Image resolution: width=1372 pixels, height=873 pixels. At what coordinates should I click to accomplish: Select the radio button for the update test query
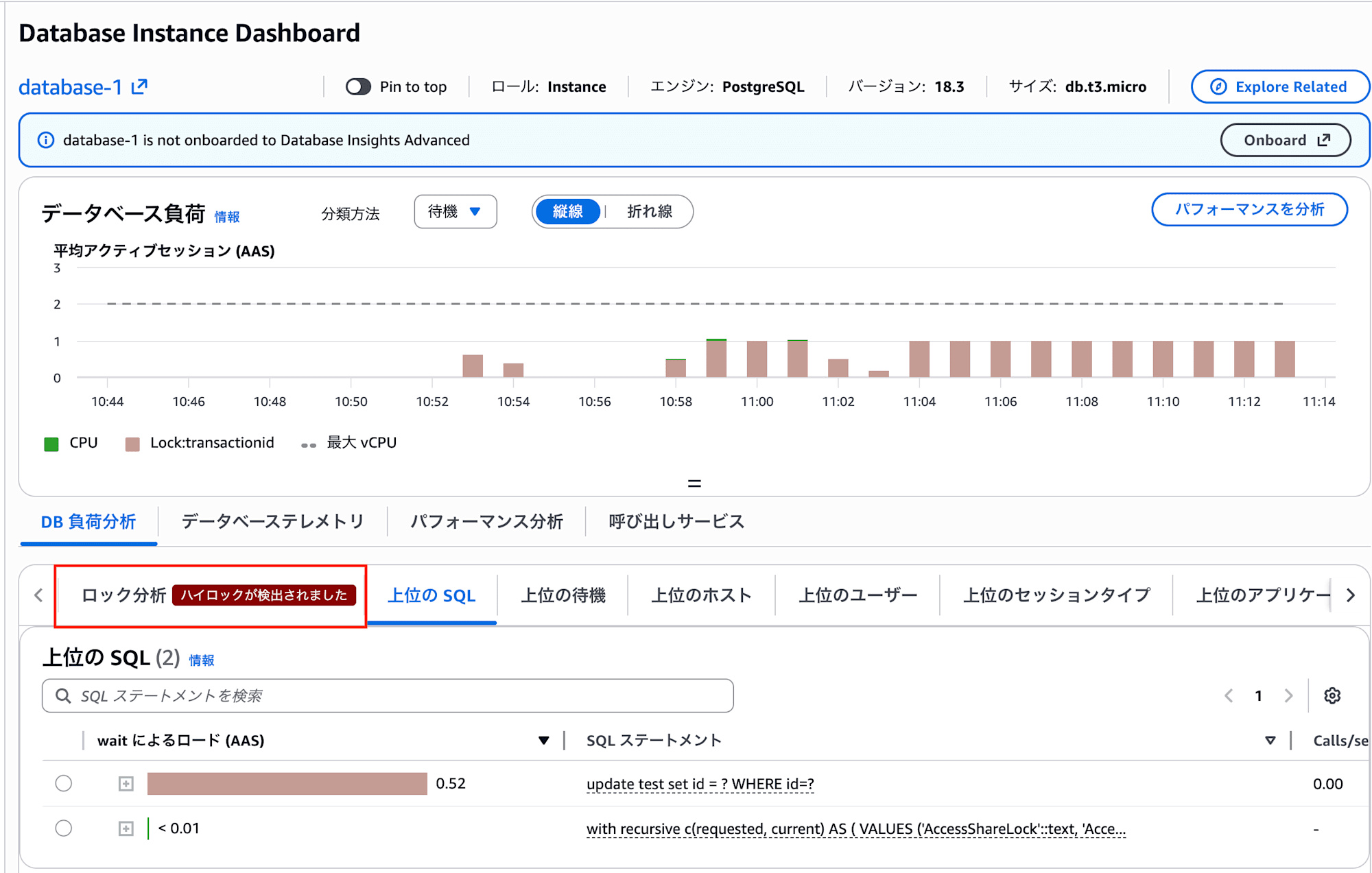coord(64,782)
